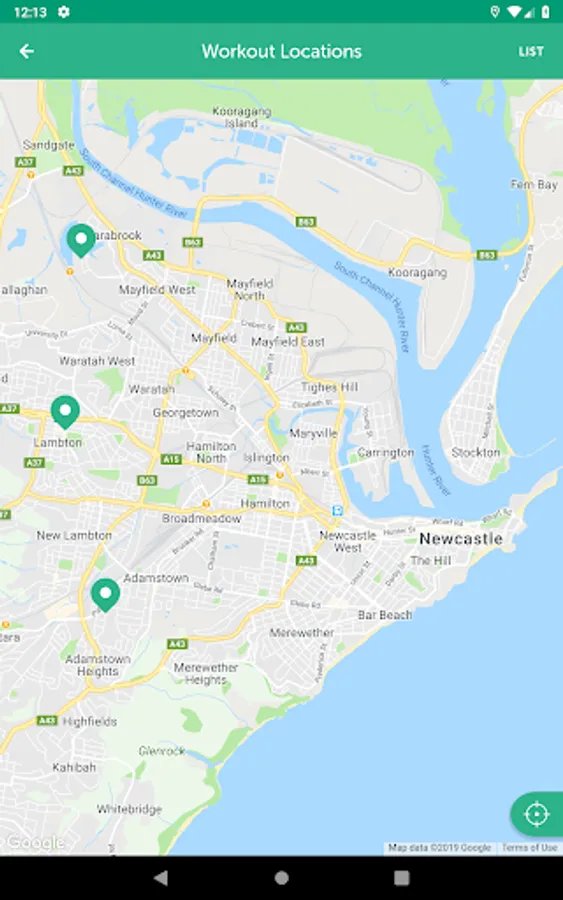Tap the Android home navigation button
This screenshot has height=900, width=563.
[x=281, y=878]
